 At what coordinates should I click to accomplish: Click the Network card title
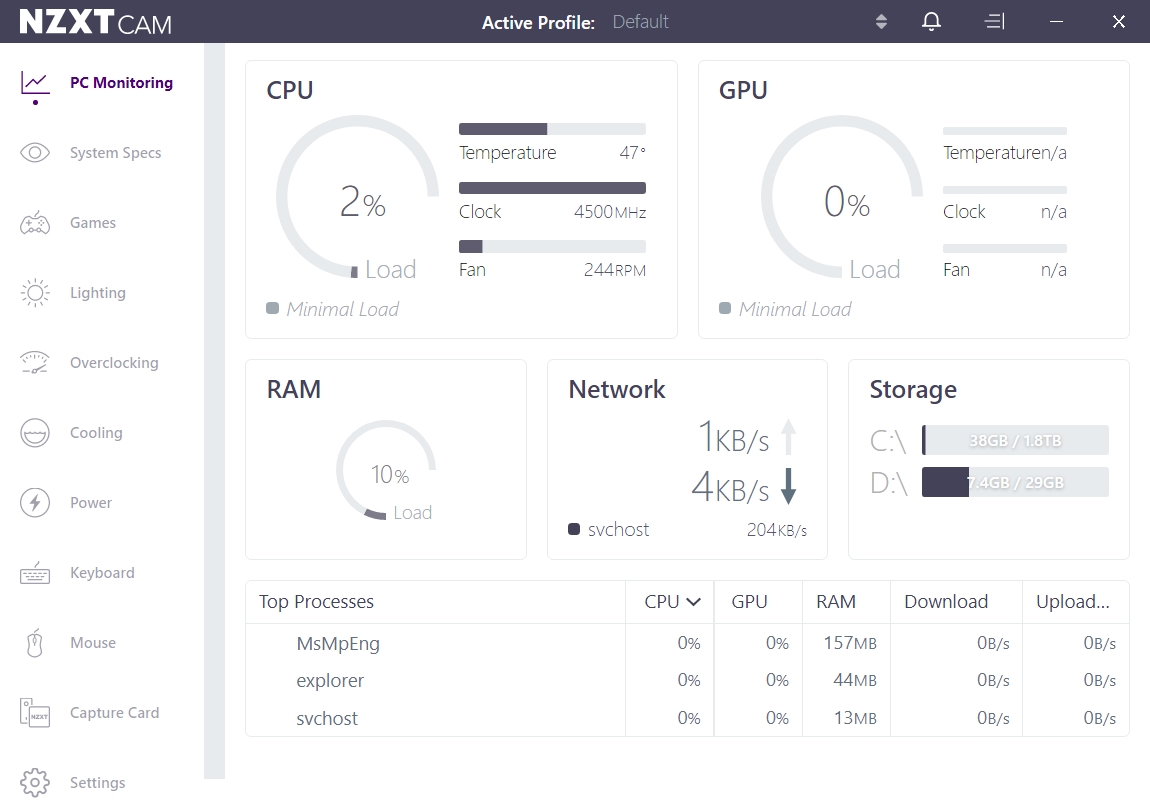click(617, 389)
